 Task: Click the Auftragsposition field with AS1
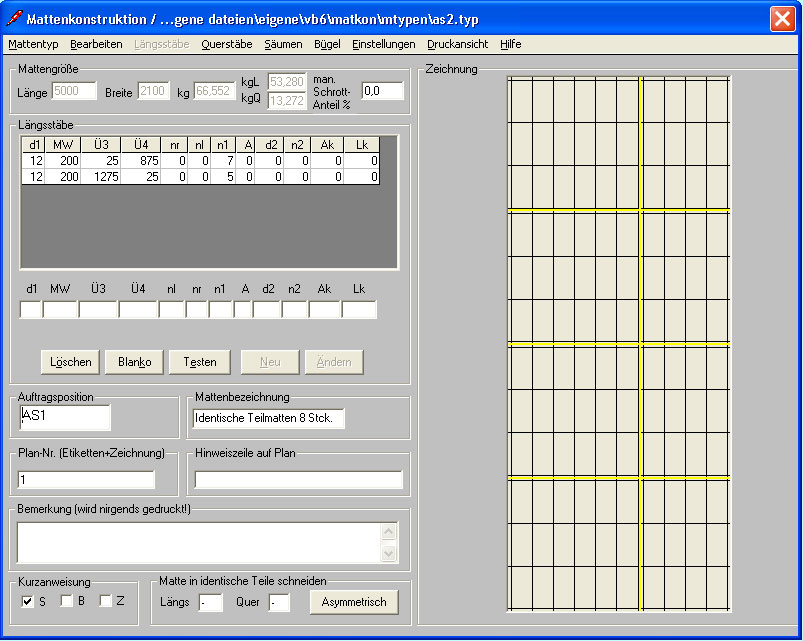click(x=65, y=417)
